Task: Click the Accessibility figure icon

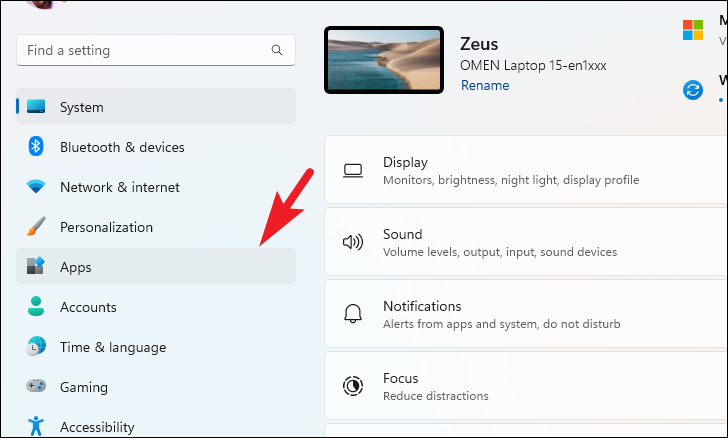Action: (x=36, y=426)
